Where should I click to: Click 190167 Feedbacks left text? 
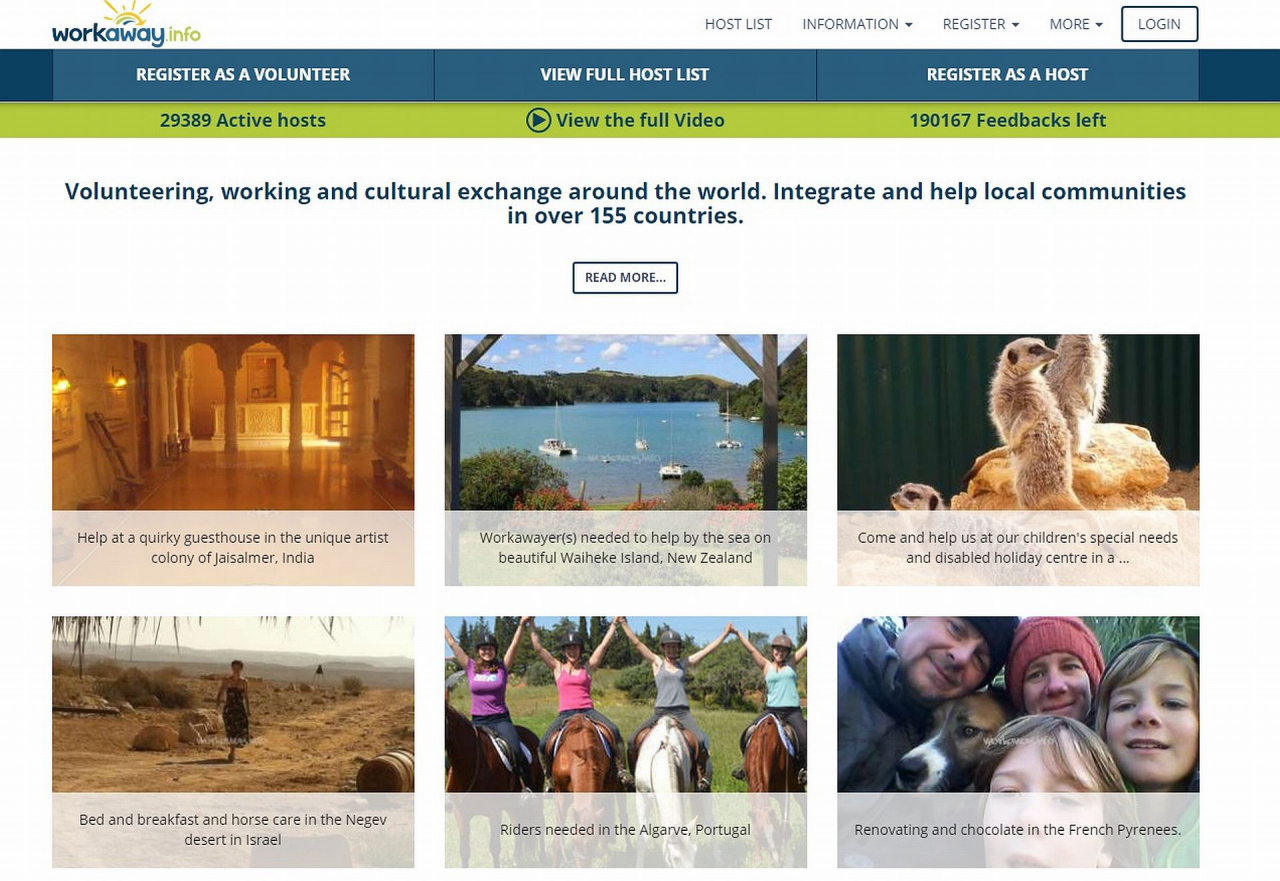click(1007, 120)
